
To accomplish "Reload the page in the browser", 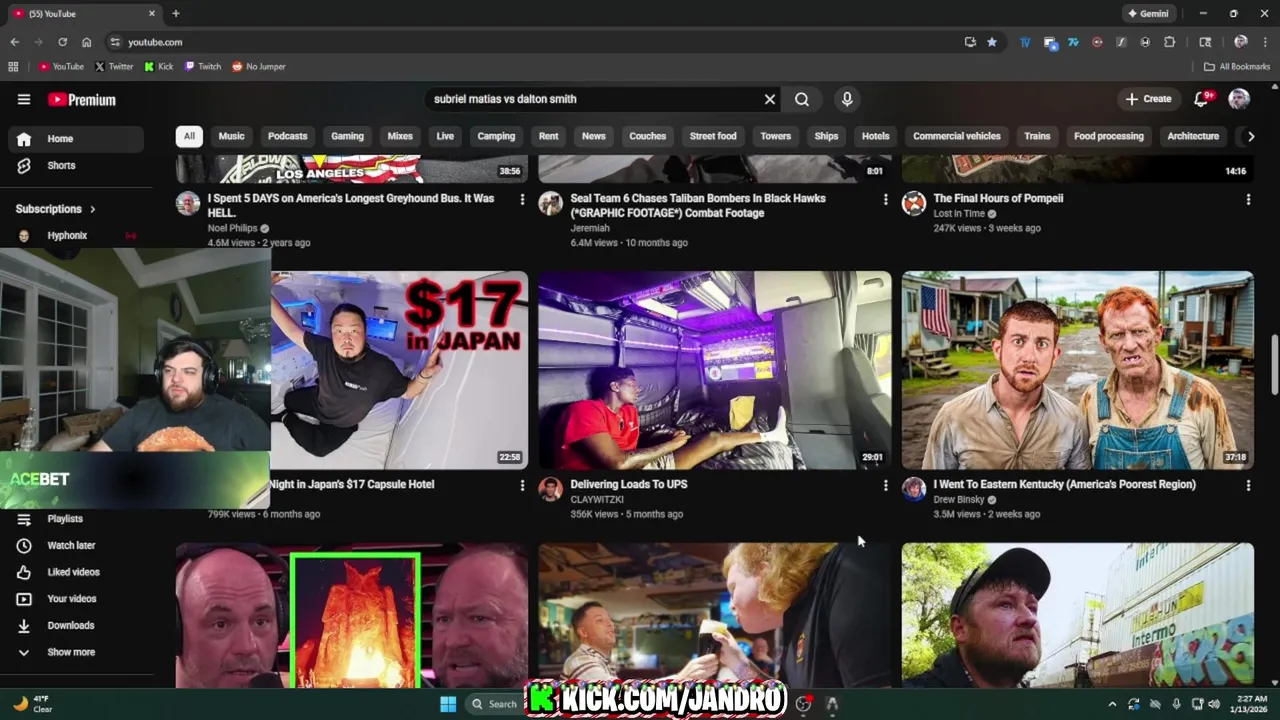I will point(62,42).
